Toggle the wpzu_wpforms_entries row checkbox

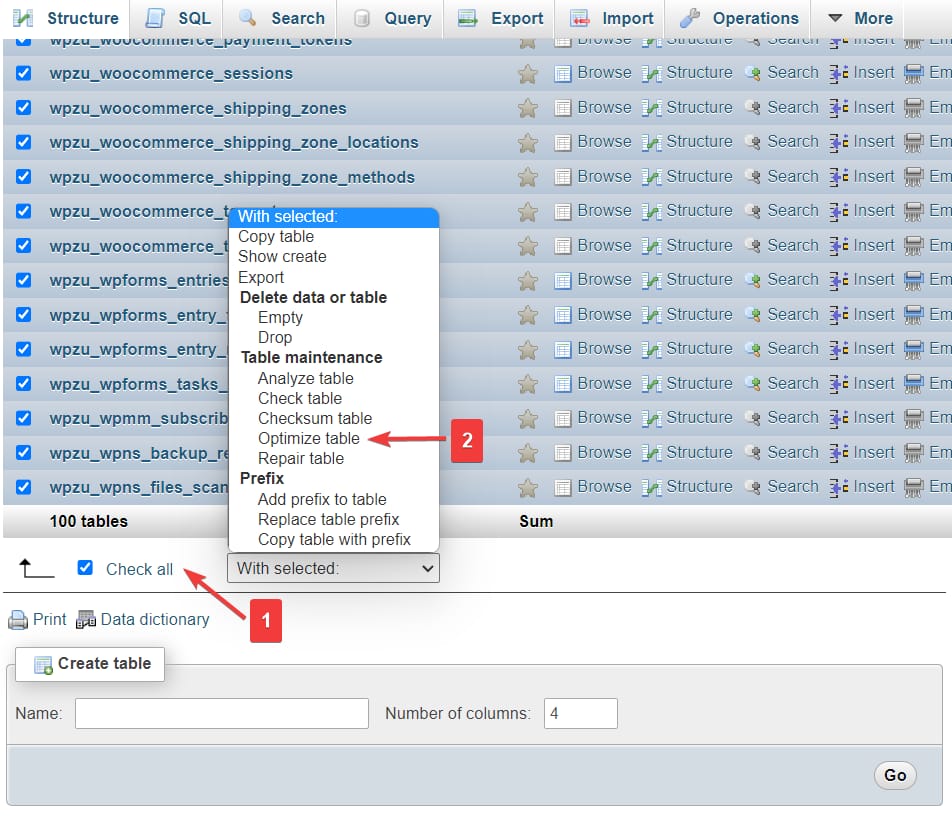point(23,280)
